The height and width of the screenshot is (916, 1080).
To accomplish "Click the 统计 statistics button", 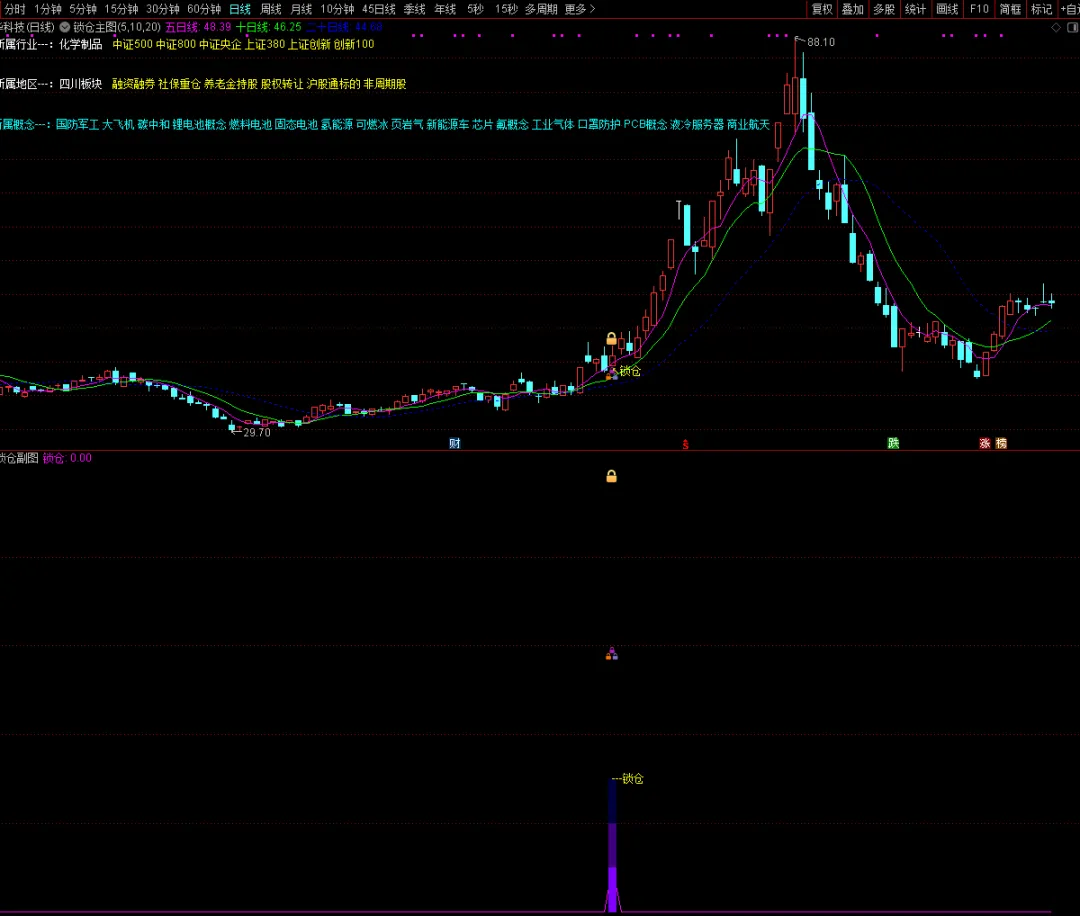I will (x=915, y=9).
